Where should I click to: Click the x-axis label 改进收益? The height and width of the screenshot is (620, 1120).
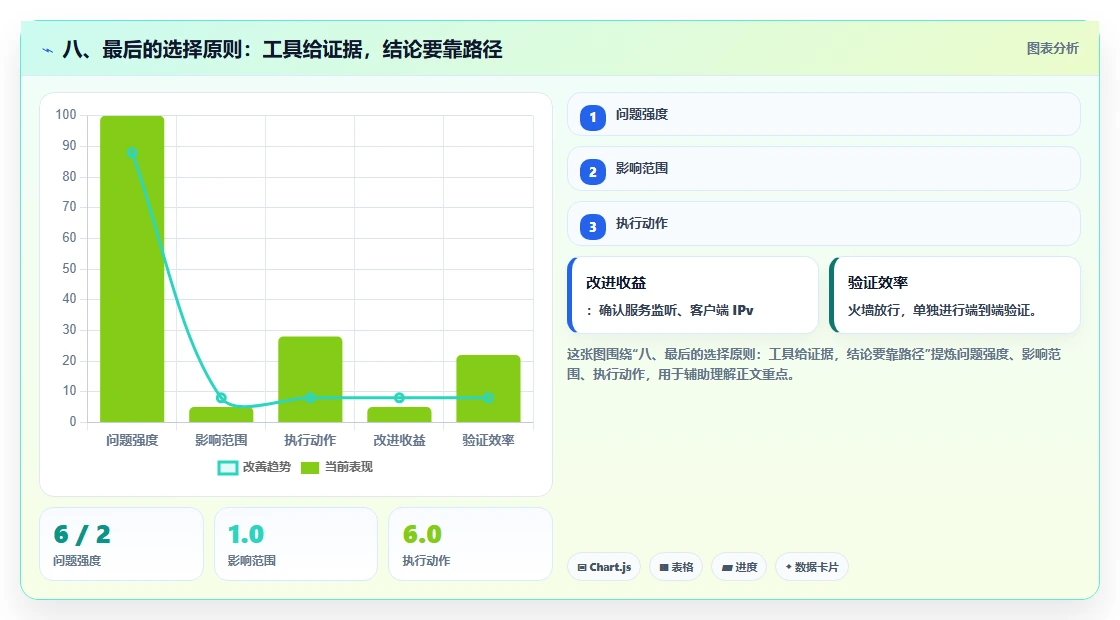point(399,441)
